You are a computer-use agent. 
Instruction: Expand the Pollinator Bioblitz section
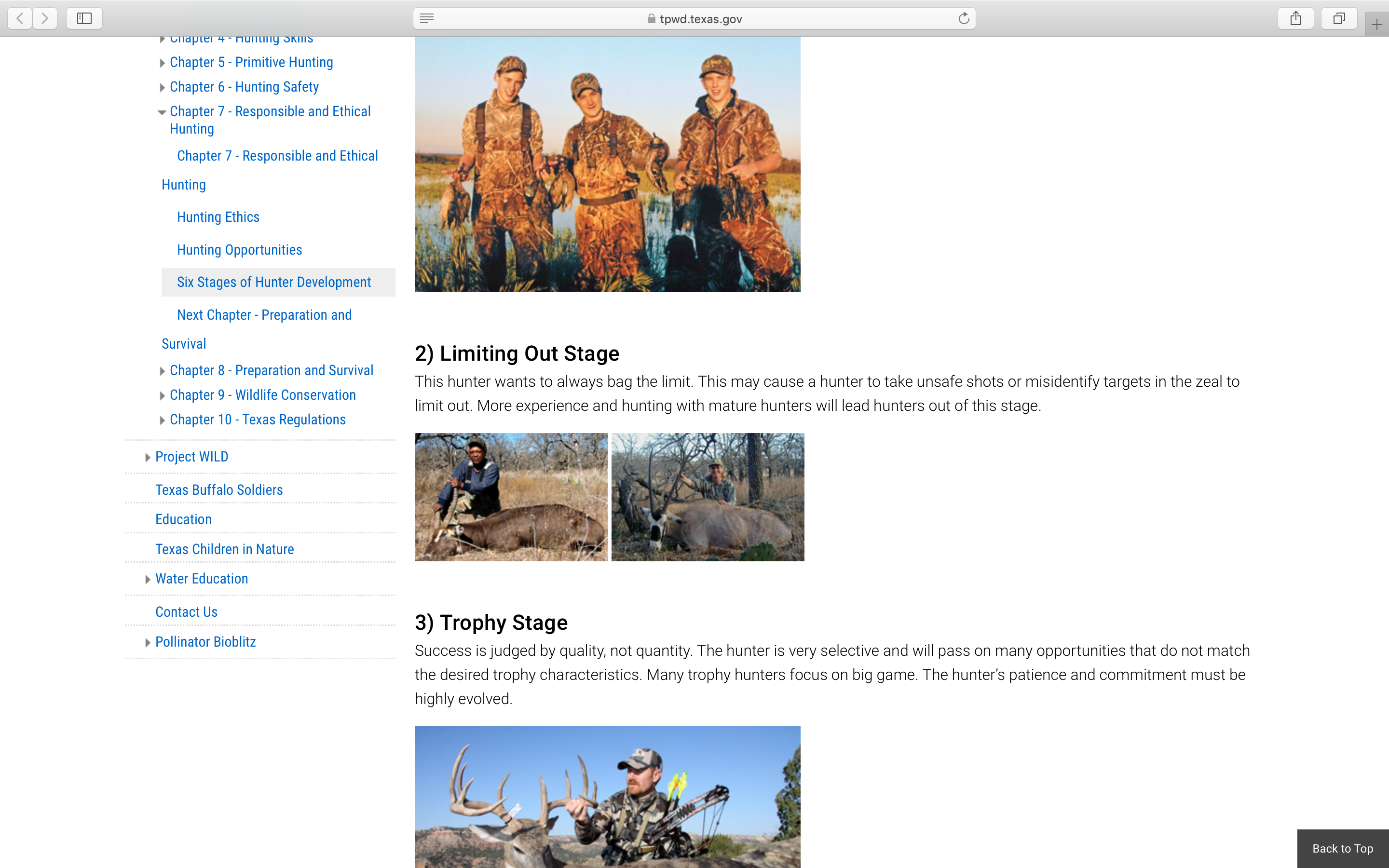pos(148,643)
